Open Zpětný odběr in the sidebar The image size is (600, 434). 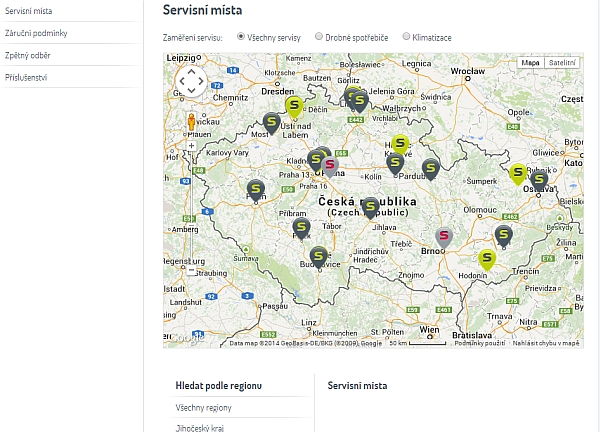tap(28, 55)
